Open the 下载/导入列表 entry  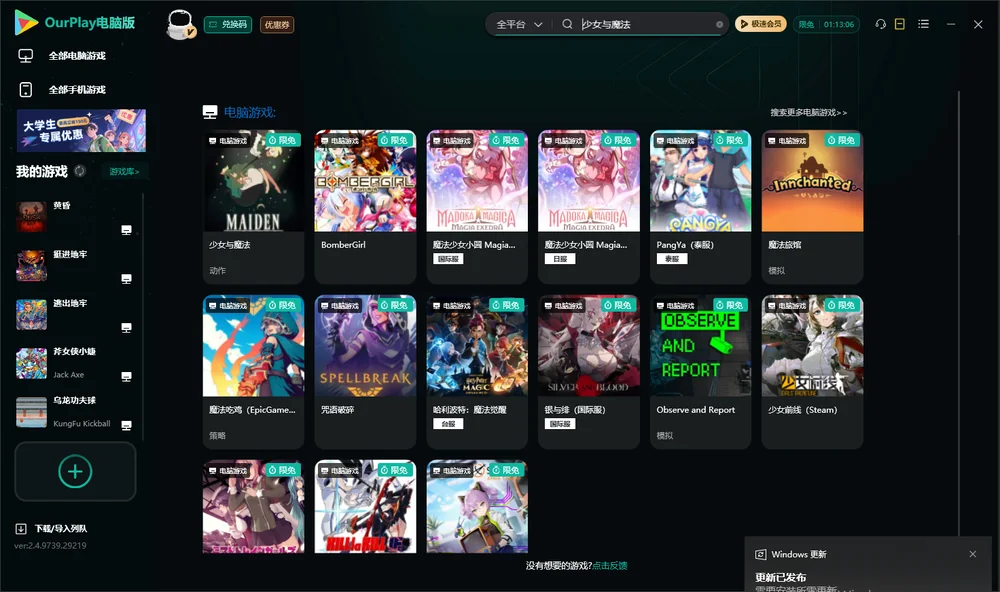coord(52,529)
